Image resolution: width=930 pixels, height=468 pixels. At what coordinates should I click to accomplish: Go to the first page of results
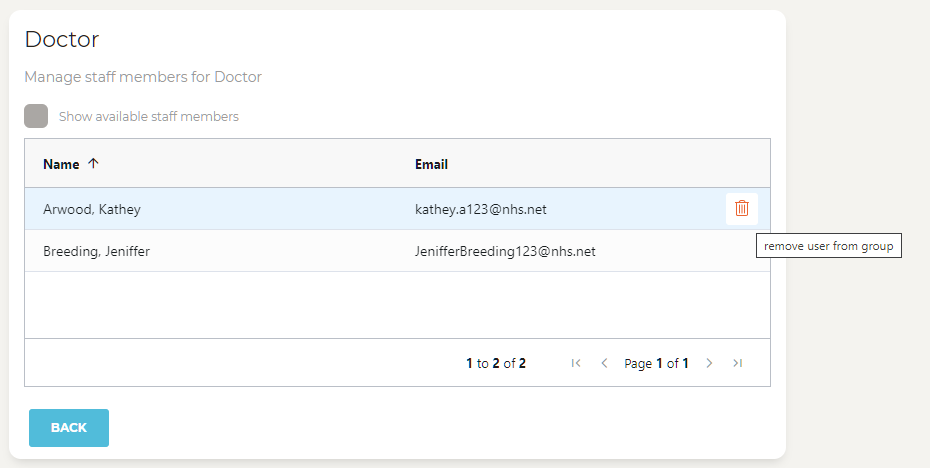(x=576, y=363)
